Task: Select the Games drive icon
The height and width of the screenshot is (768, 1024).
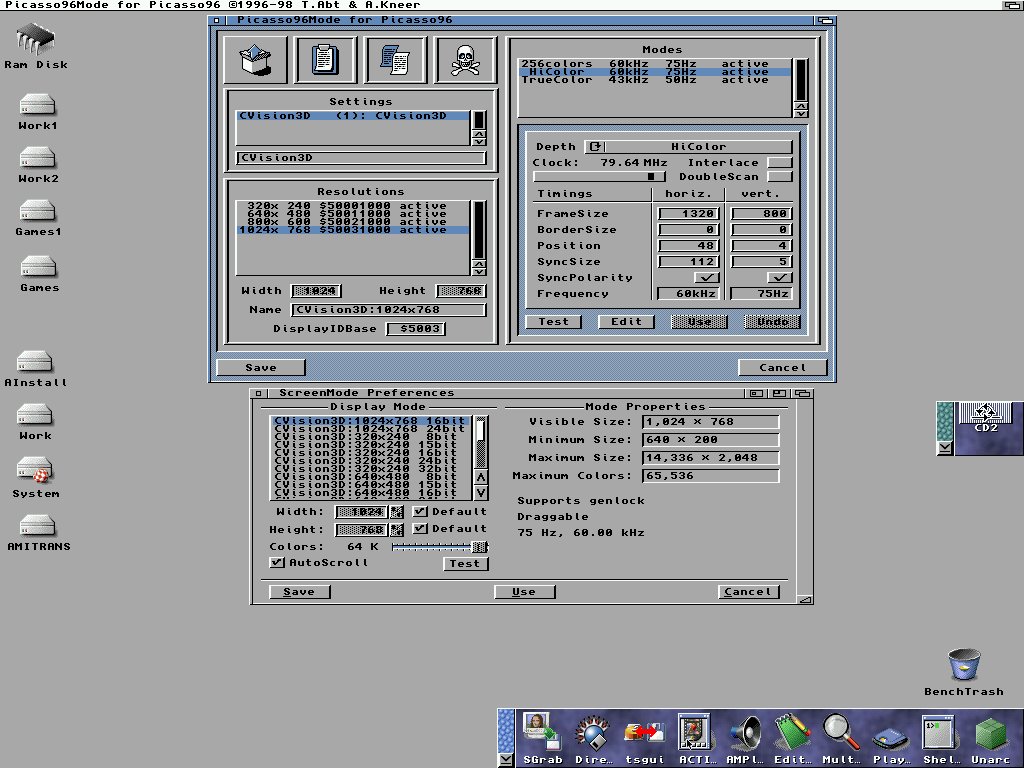Action: click(39, 274)
